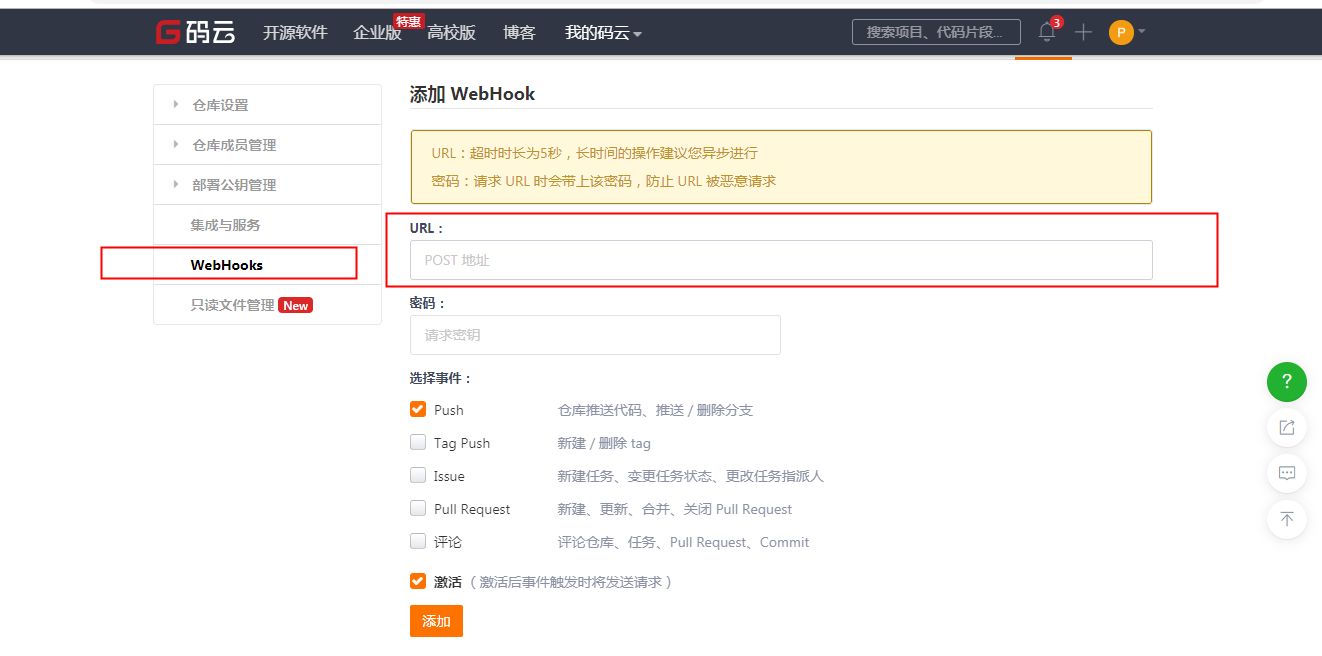Click the text 新建任务、变更任务状态、更改任务指派人

tap(690, 476)
